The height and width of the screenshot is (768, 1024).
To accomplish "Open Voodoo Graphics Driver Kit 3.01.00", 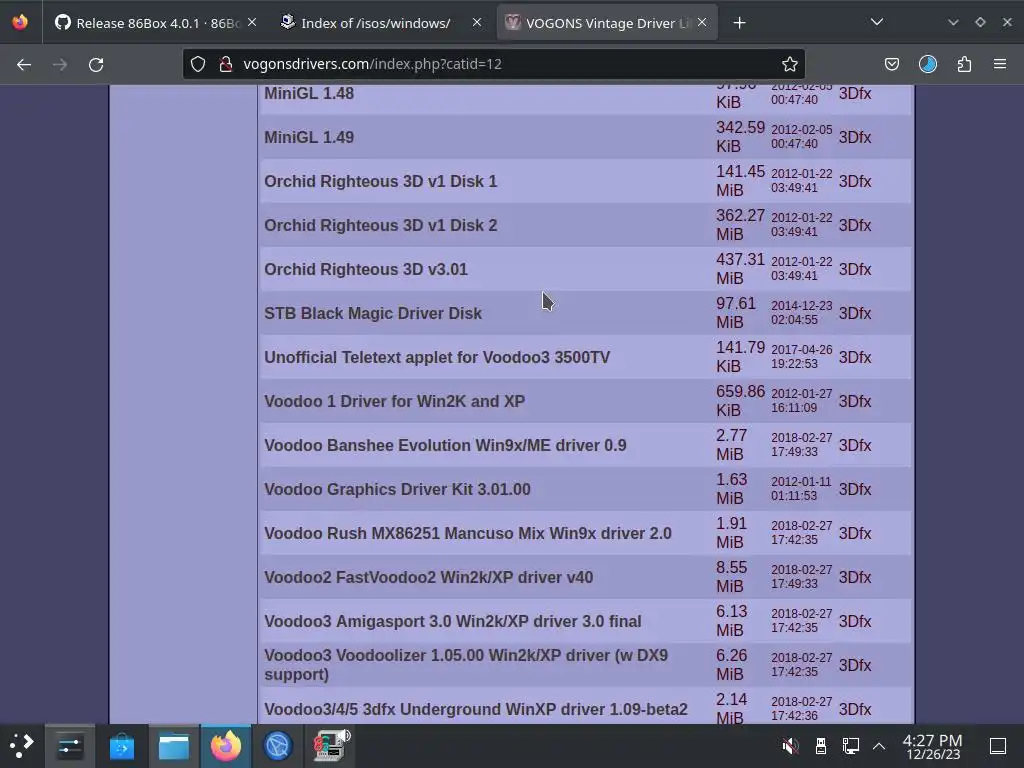I will (397, 489).
